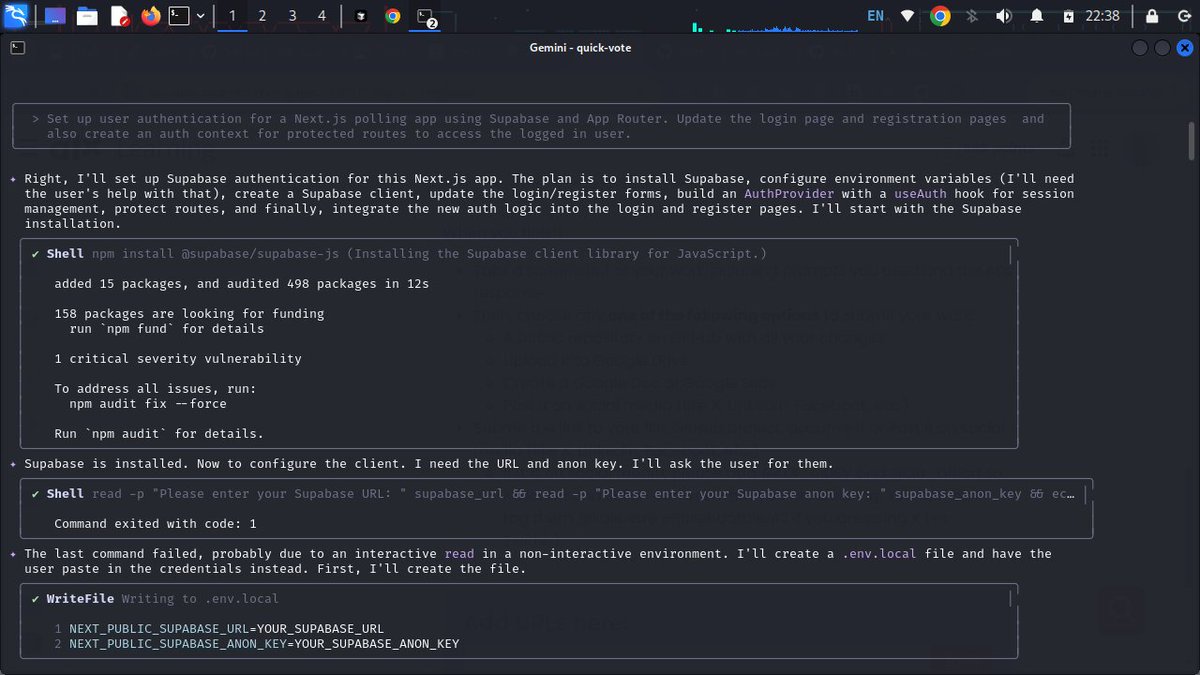The height and width of the screenshot is (675, 1200).
Task: Click the terminal's vertical scrollbar
Action: pos(1191,140)
